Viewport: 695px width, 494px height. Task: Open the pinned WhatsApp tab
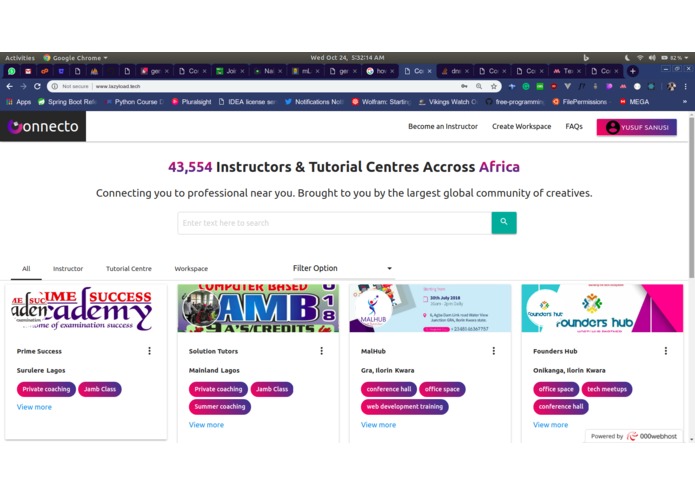(x=12, y=71)
